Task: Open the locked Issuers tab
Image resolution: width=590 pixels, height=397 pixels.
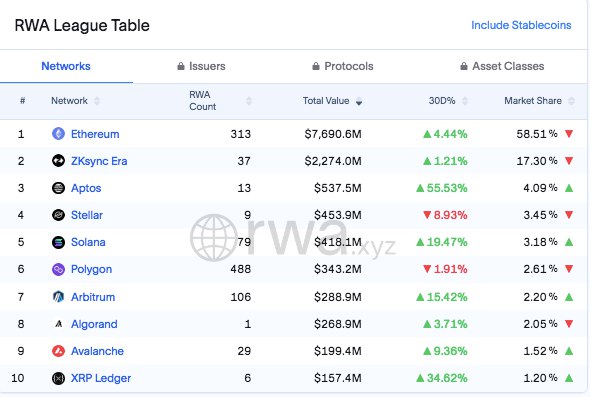Action: click(x=201, y=66)
